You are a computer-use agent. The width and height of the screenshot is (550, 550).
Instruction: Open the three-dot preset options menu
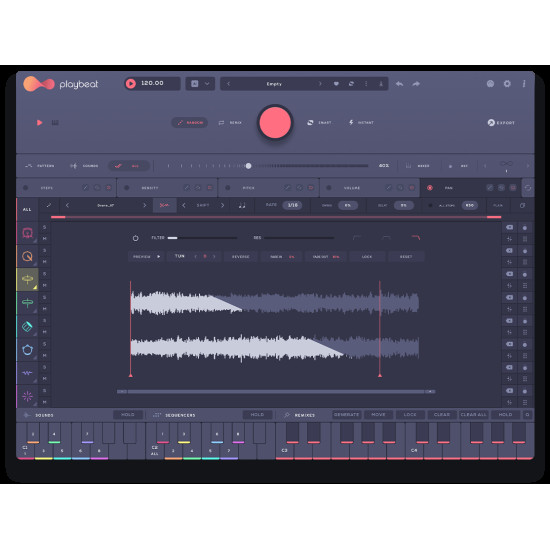click(366, 84)
